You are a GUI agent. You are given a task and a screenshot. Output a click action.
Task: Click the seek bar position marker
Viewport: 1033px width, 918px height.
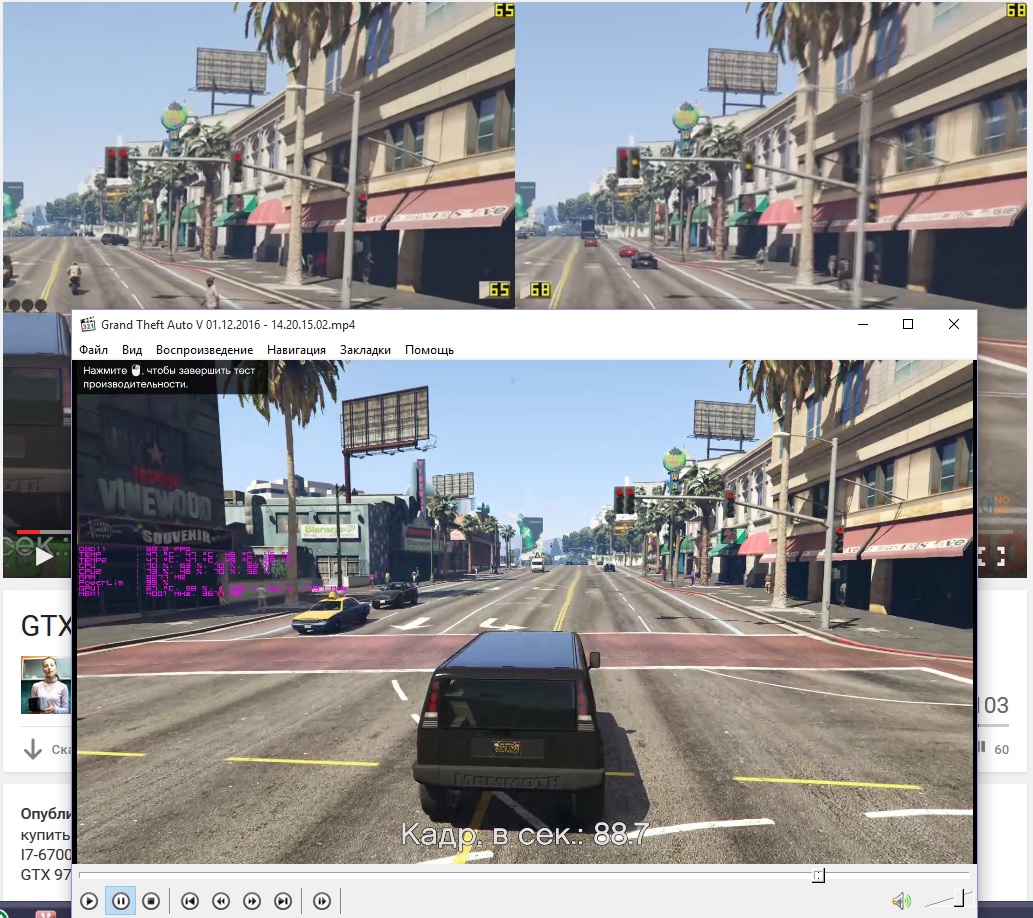818,875
